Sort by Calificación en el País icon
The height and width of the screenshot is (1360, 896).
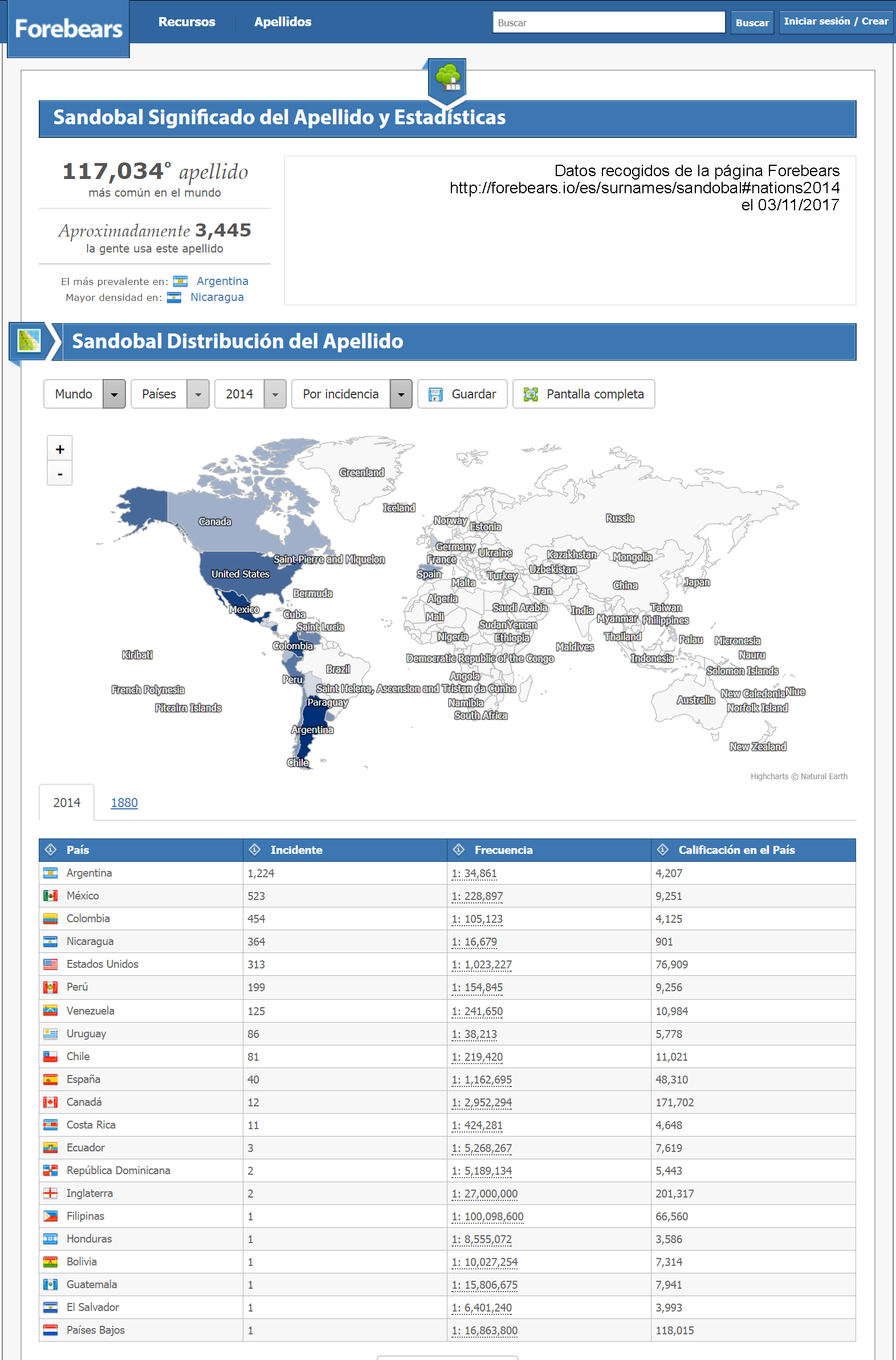coord(662,850)
